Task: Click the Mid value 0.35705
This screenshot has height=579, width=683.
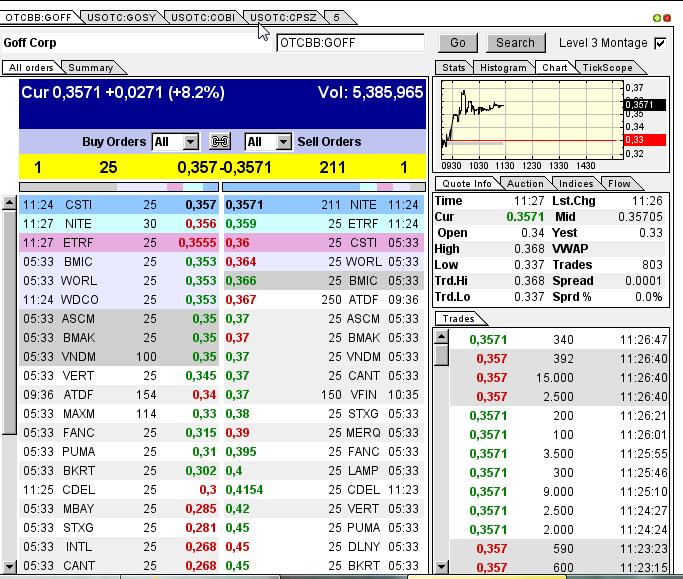Action: click(x=640, y=217)
